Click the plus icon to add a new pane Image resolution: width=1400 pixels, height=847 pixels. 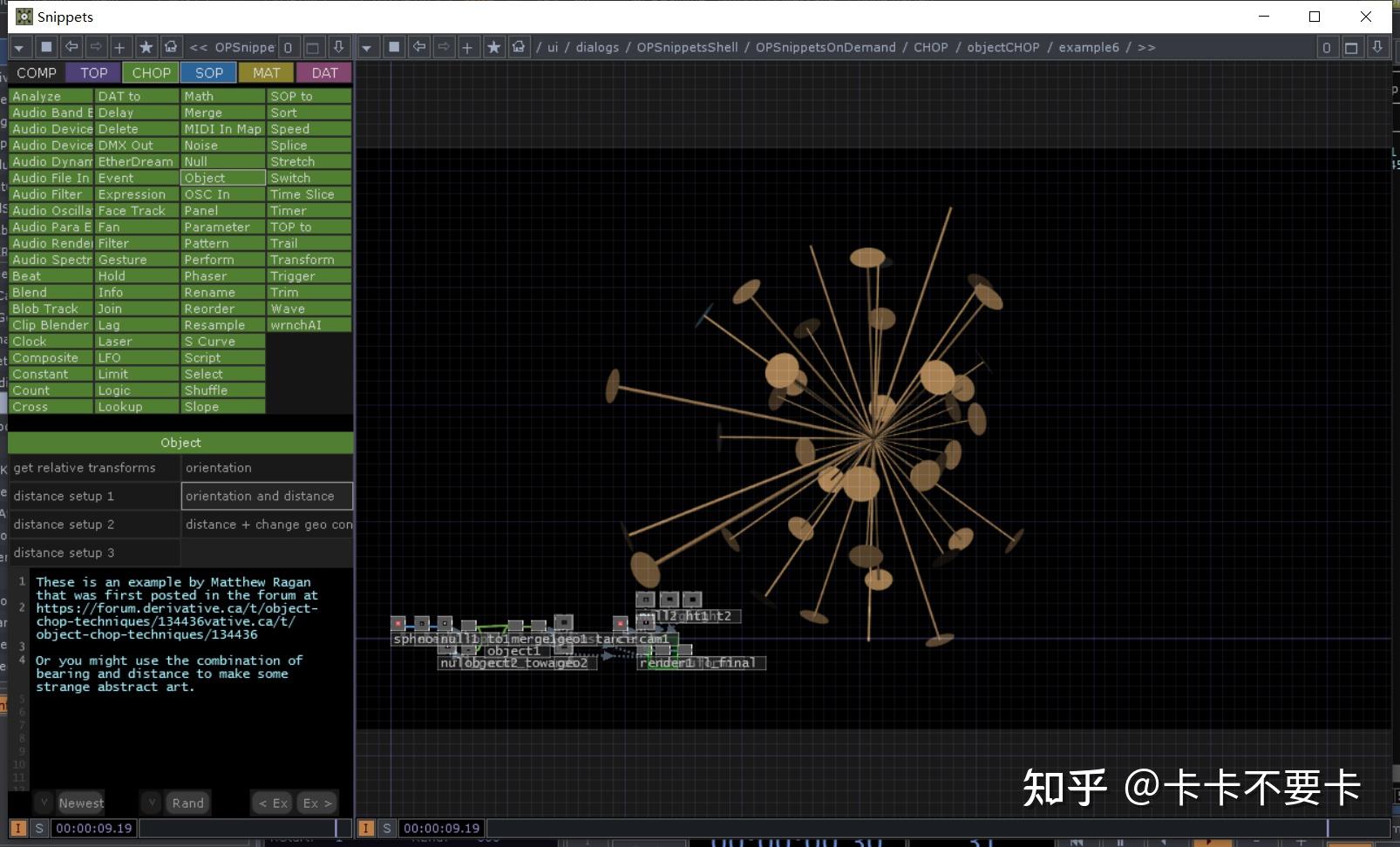click(118, 47)
